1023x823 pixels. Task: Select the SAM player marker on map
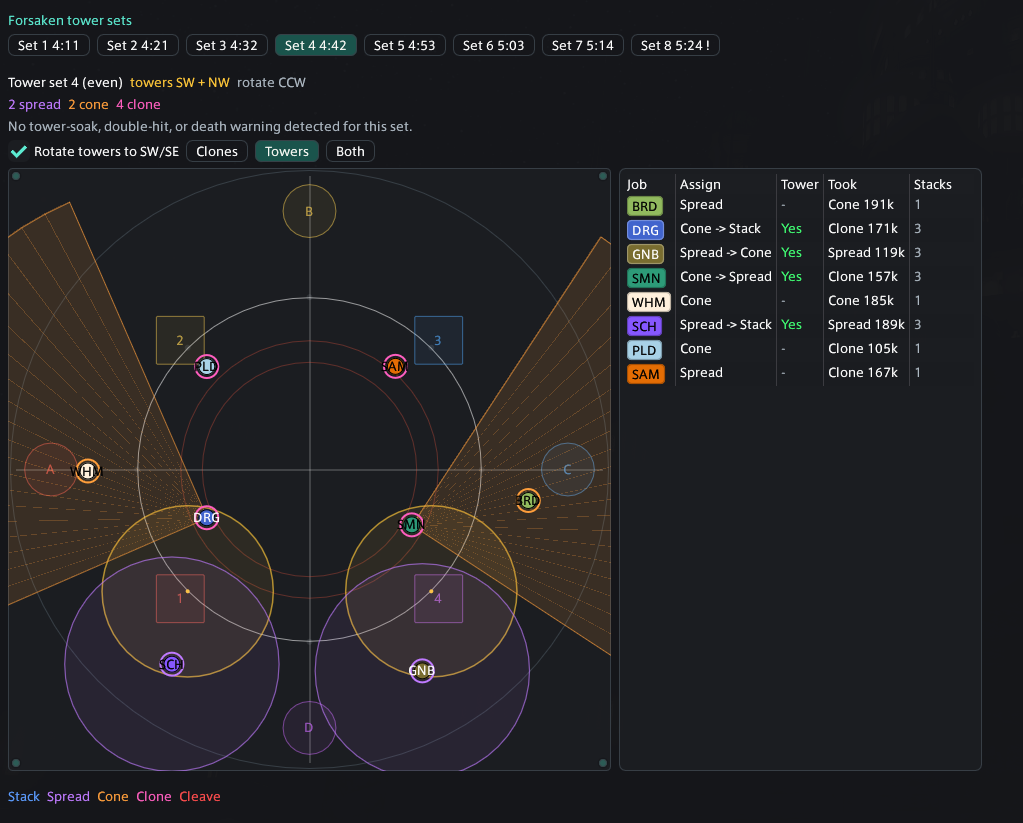[x=395, y=367]
